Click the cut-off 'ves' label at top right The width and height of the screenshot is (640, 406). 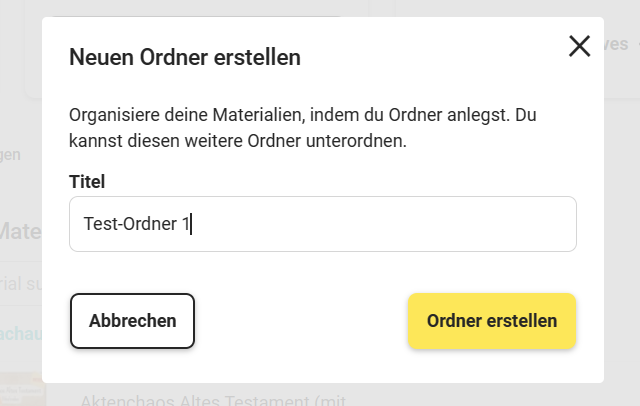pos(616,44)
